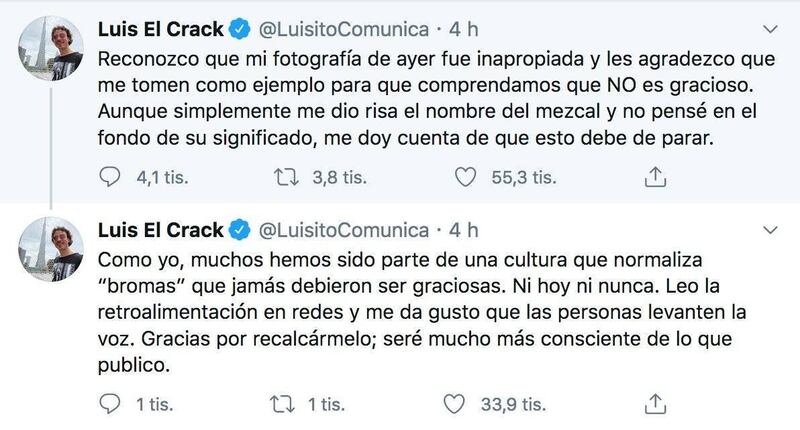Open the second tweet's chevron options menu
This screenshot has width=800, height=430.
pos(769,230)
